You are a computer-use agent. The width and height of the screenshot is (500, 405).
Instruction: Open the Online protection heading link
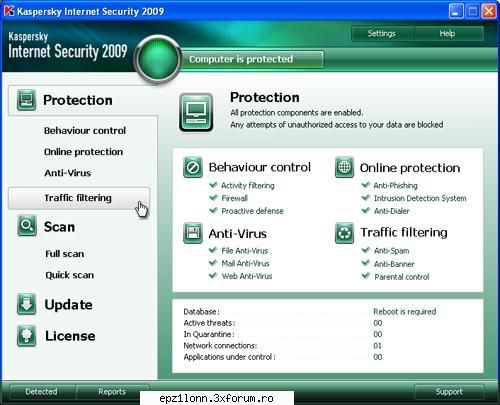pos(410,168)
